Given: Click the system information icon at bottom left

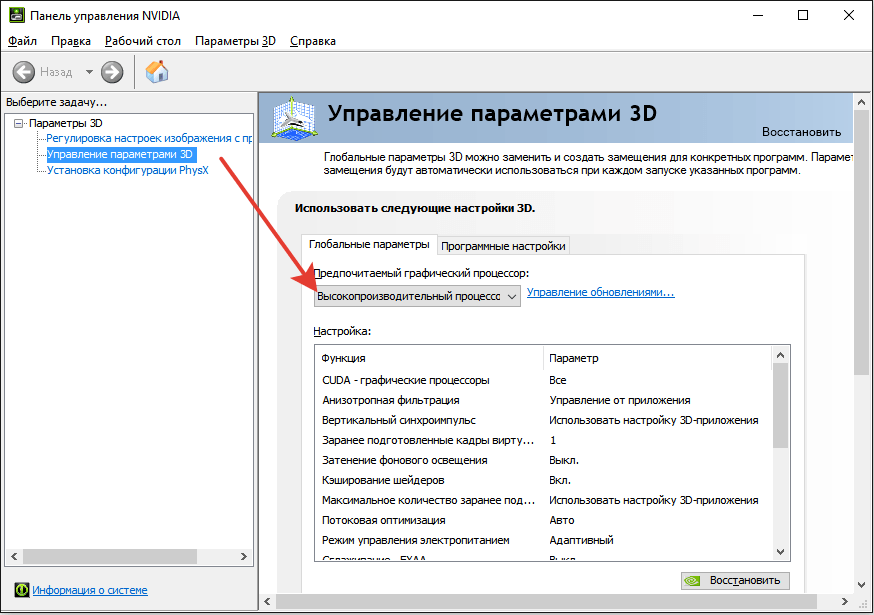Looking at the screenshot, I should [x=21, y=590].
